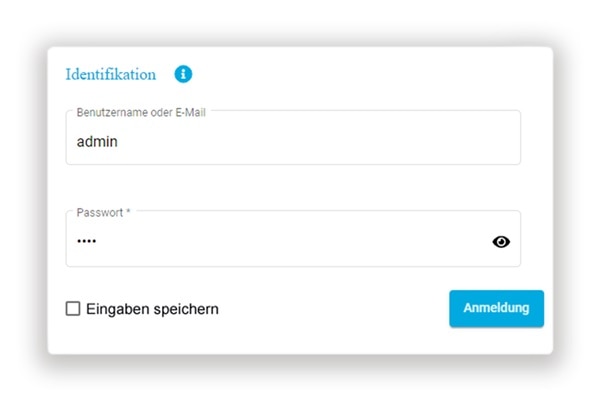
Task: Click the blue info icon beside Identifikation
Action: click(183, 74)
